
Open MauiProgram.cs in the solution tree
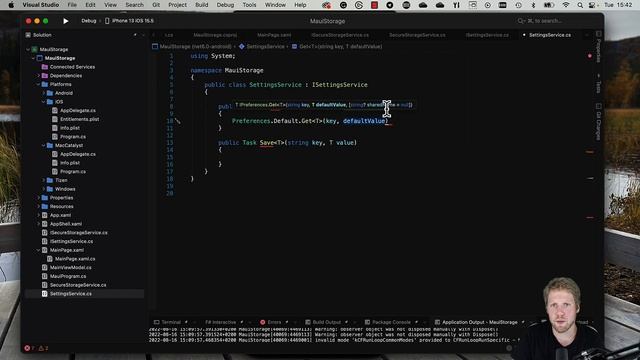coord(68,276)
